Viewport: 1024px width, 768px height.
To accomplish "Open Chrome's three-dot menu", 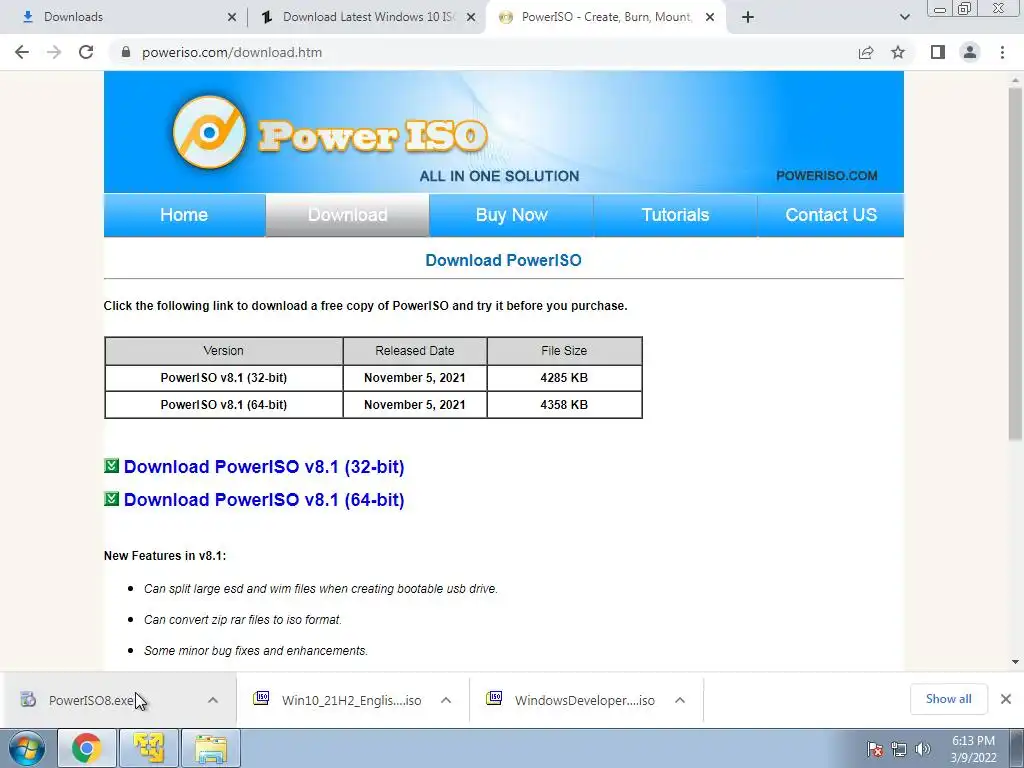I will coord(1002,52).
